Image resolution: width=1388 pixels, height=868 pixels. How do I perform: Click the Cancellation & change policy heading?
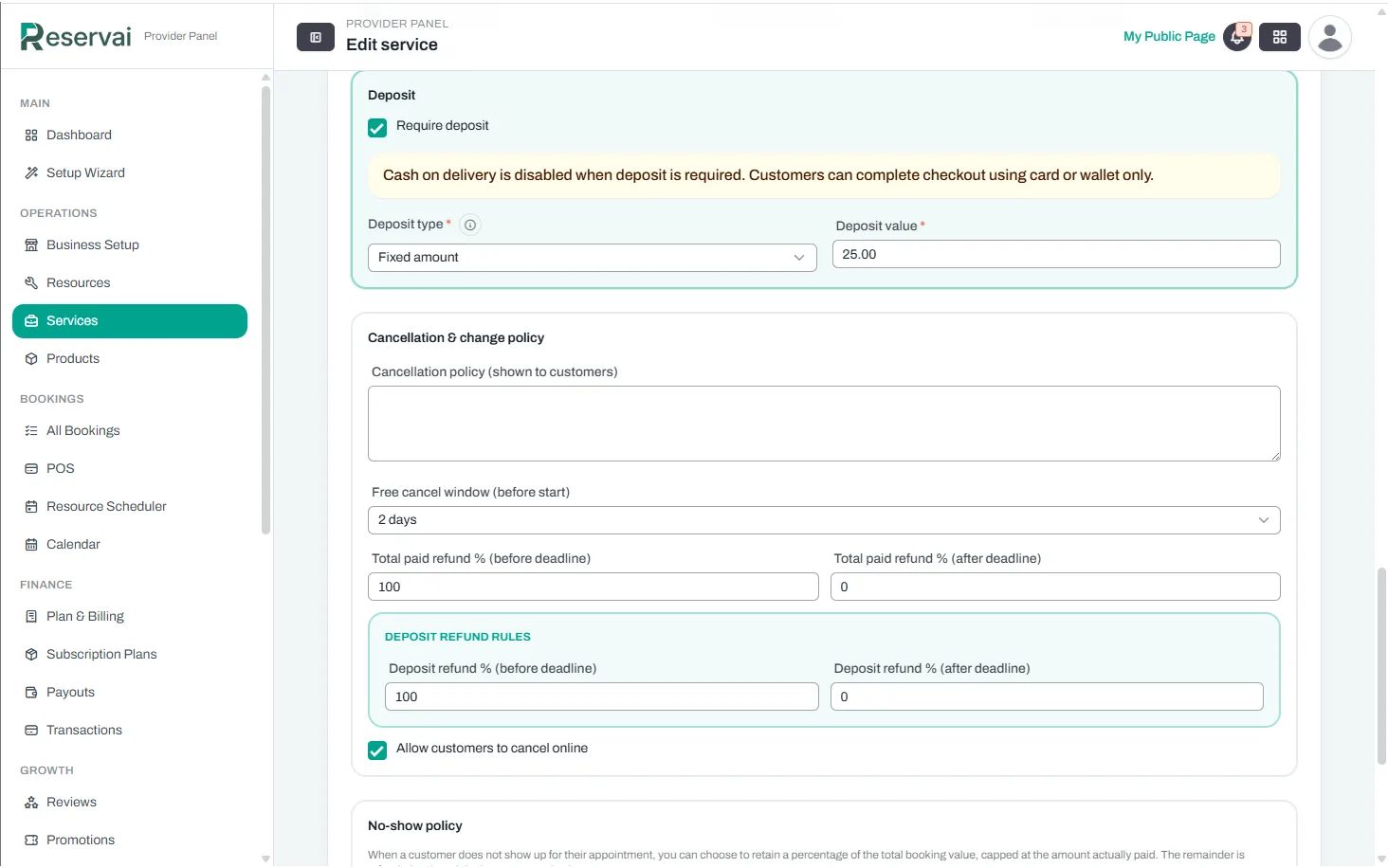(x=456, y=338)
